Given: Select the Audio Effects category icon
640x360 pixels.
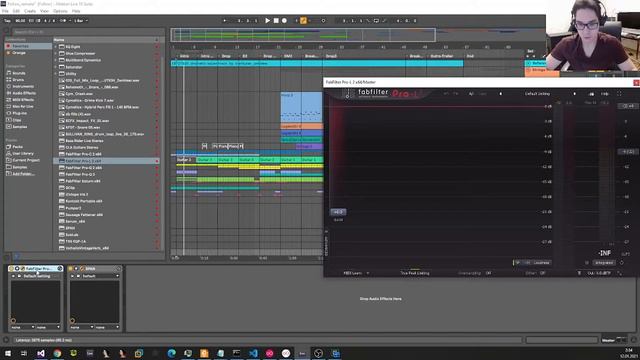Looking at the screenshot, I should 9,93.
